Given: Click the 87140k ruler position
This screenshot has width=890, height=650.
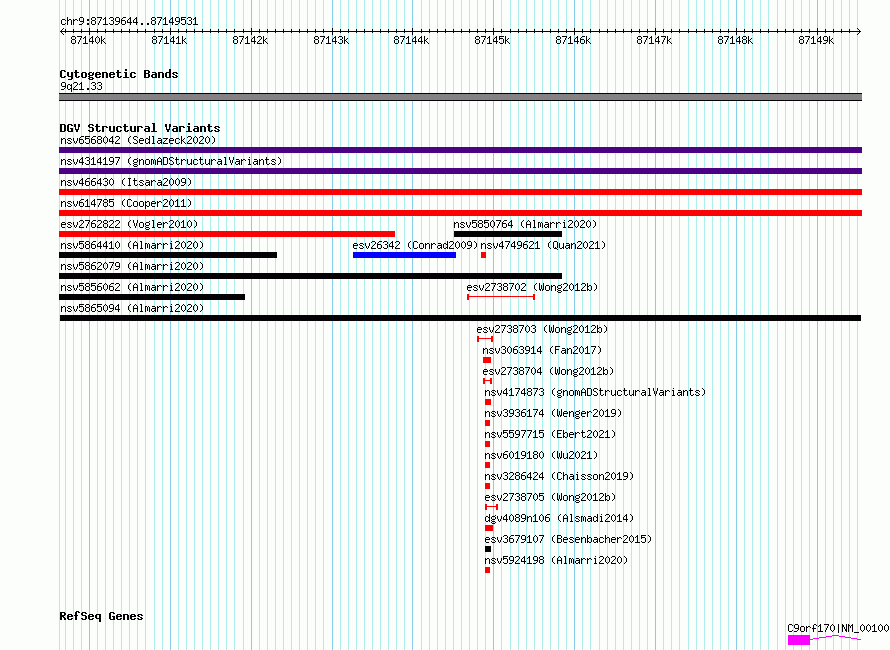Looking at the screenshot, I should (x=88, y=40).
